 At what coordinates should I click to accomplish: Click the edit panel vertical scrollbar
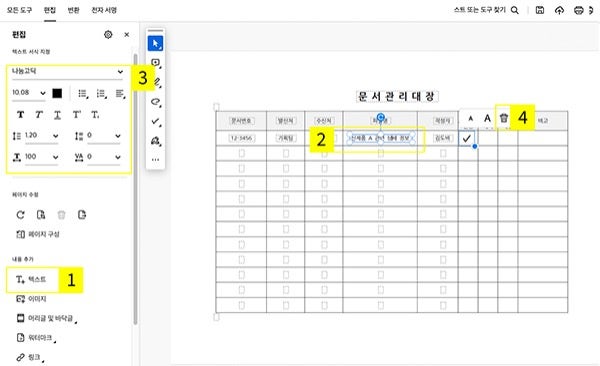(135, 190)
